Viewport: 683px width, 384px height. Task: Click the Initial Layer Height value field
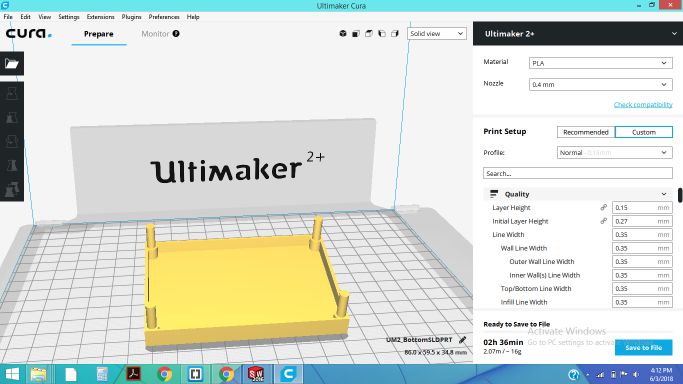click(642, 221)
